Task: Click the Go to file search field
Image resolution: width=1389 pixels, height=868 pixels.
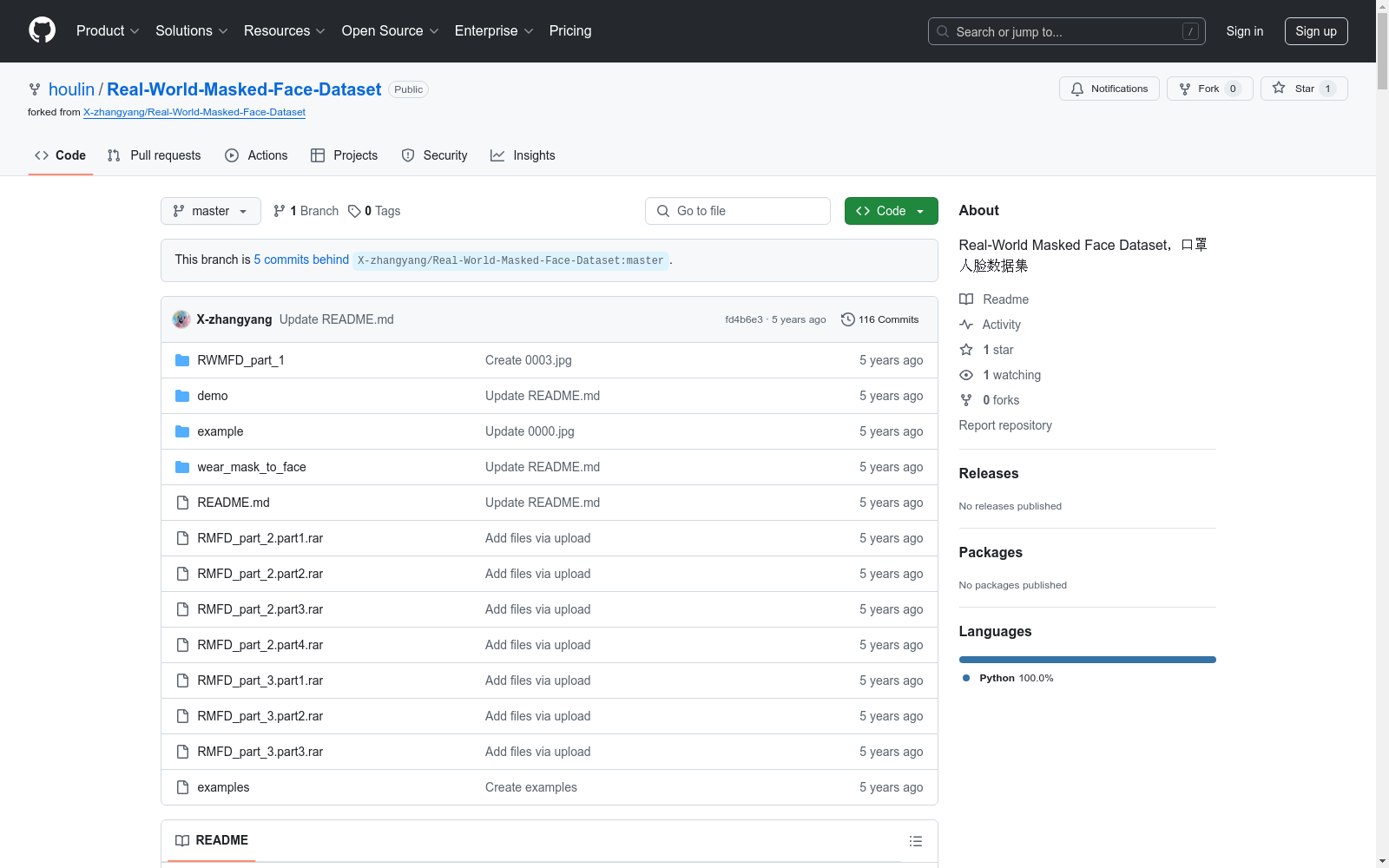Action: click(x=738, y=211)
